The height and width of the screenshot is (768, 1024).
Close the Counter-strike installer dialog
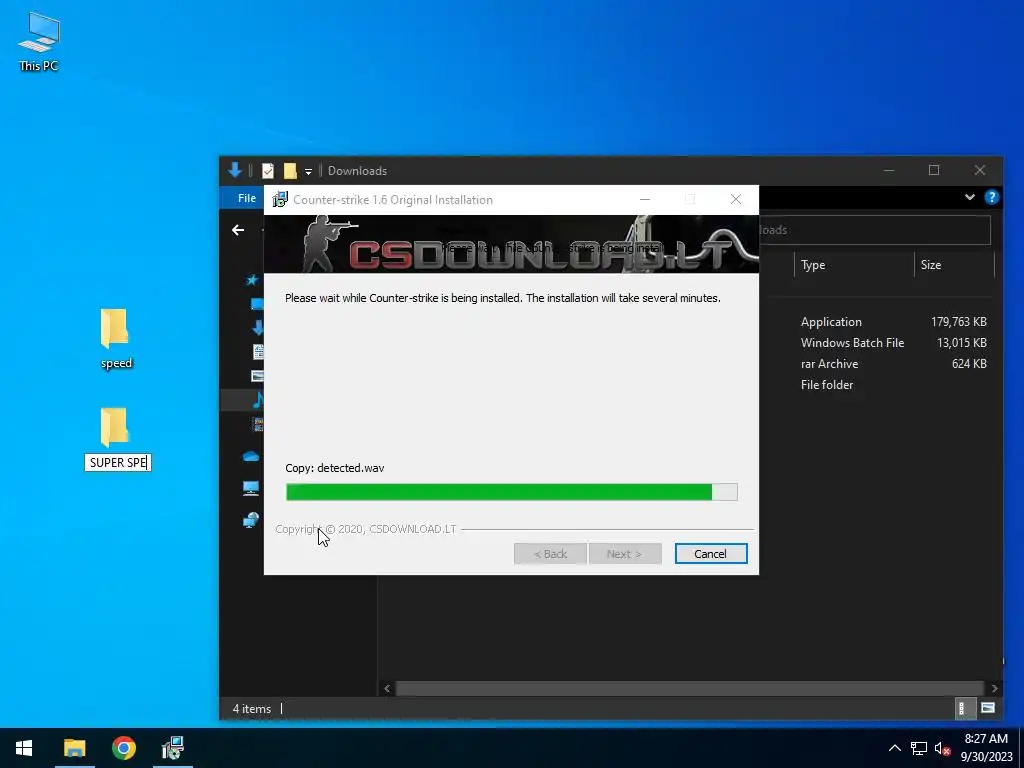click(736, 200)
